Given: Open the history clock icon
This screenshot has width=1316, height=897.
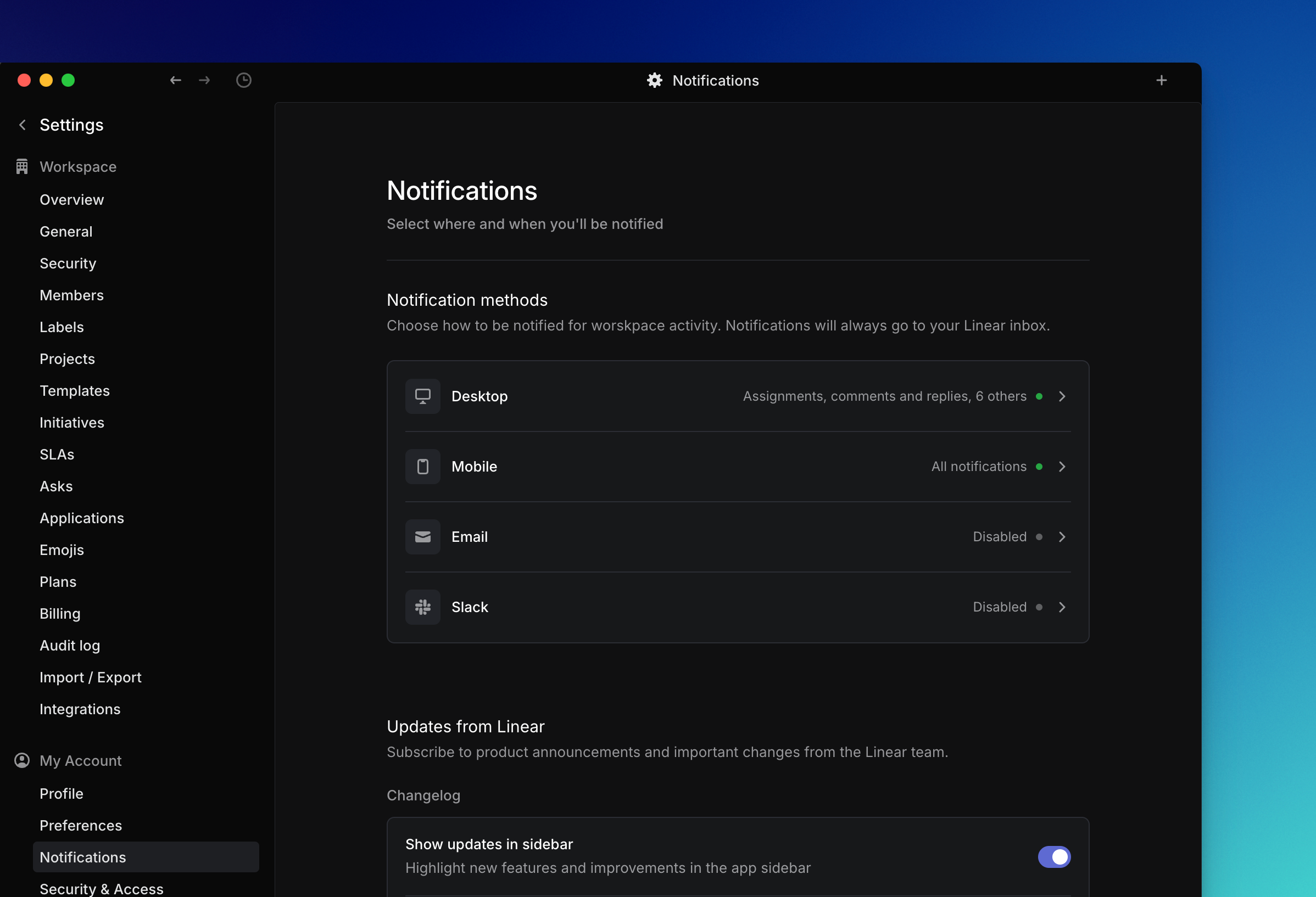Looking at the screenshot, I should (x=243, y=80).
